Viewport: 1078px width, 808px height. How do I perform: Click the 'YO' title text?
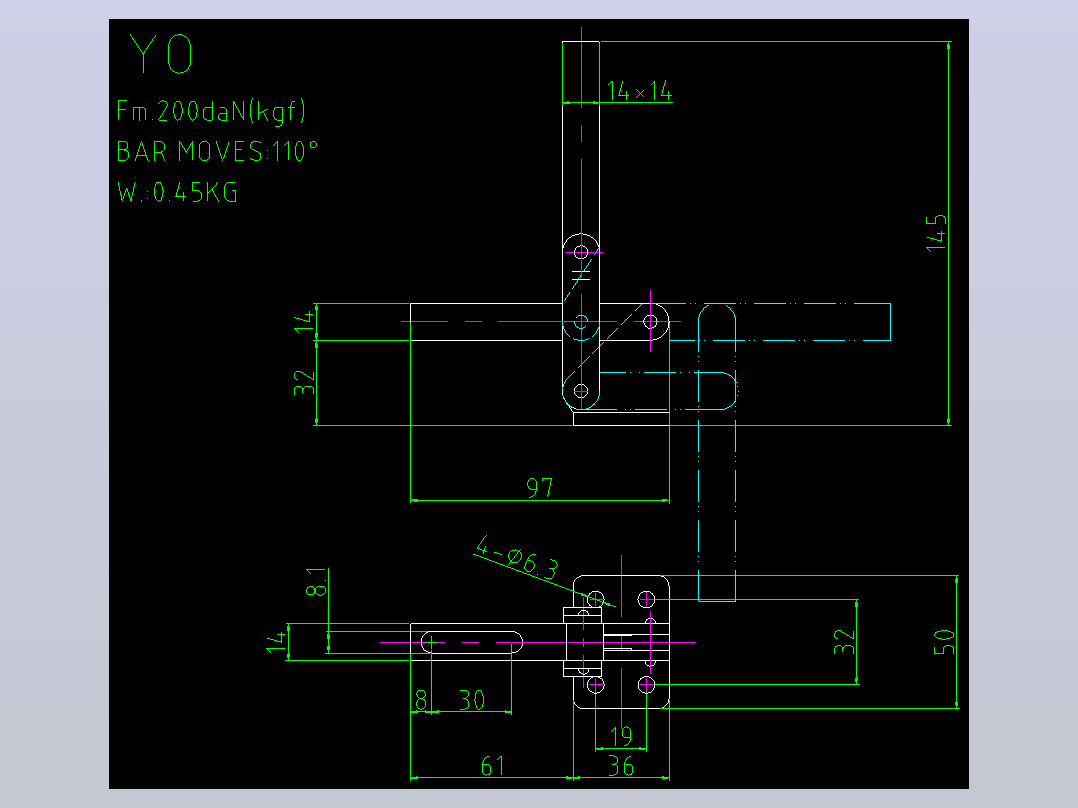pyautogui.click(x=162, y=54)
